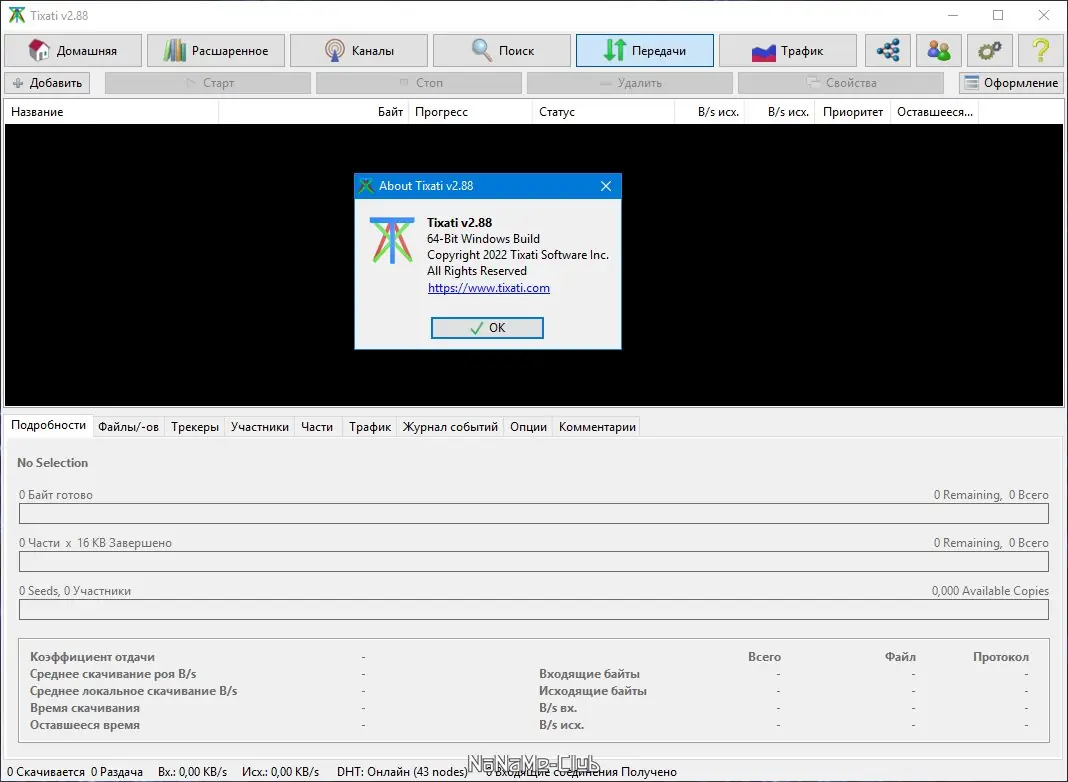This screenshot has height=782, width=1068.
Task: Click the disabled Удалить button
Action: click(x=630, y=83)
